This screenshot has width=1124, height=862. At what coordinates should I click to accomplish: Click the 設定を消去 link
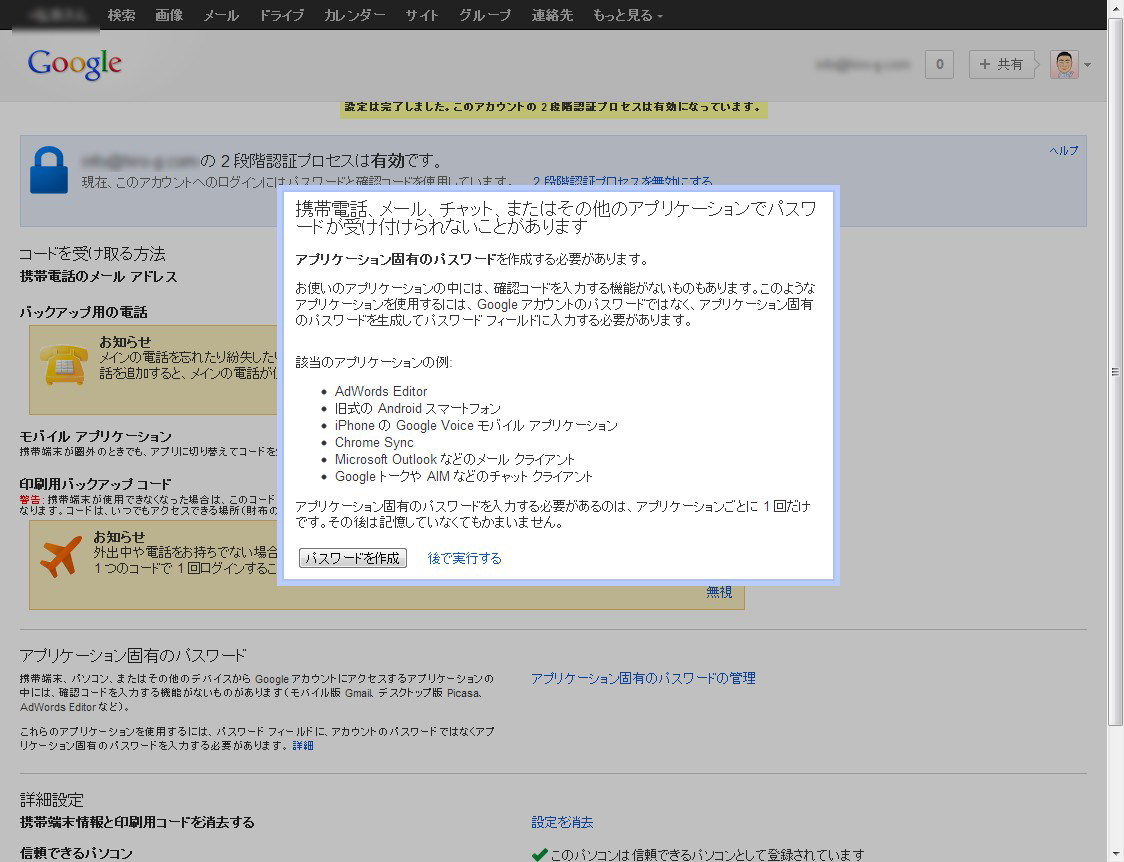click(x=562, y=822)
